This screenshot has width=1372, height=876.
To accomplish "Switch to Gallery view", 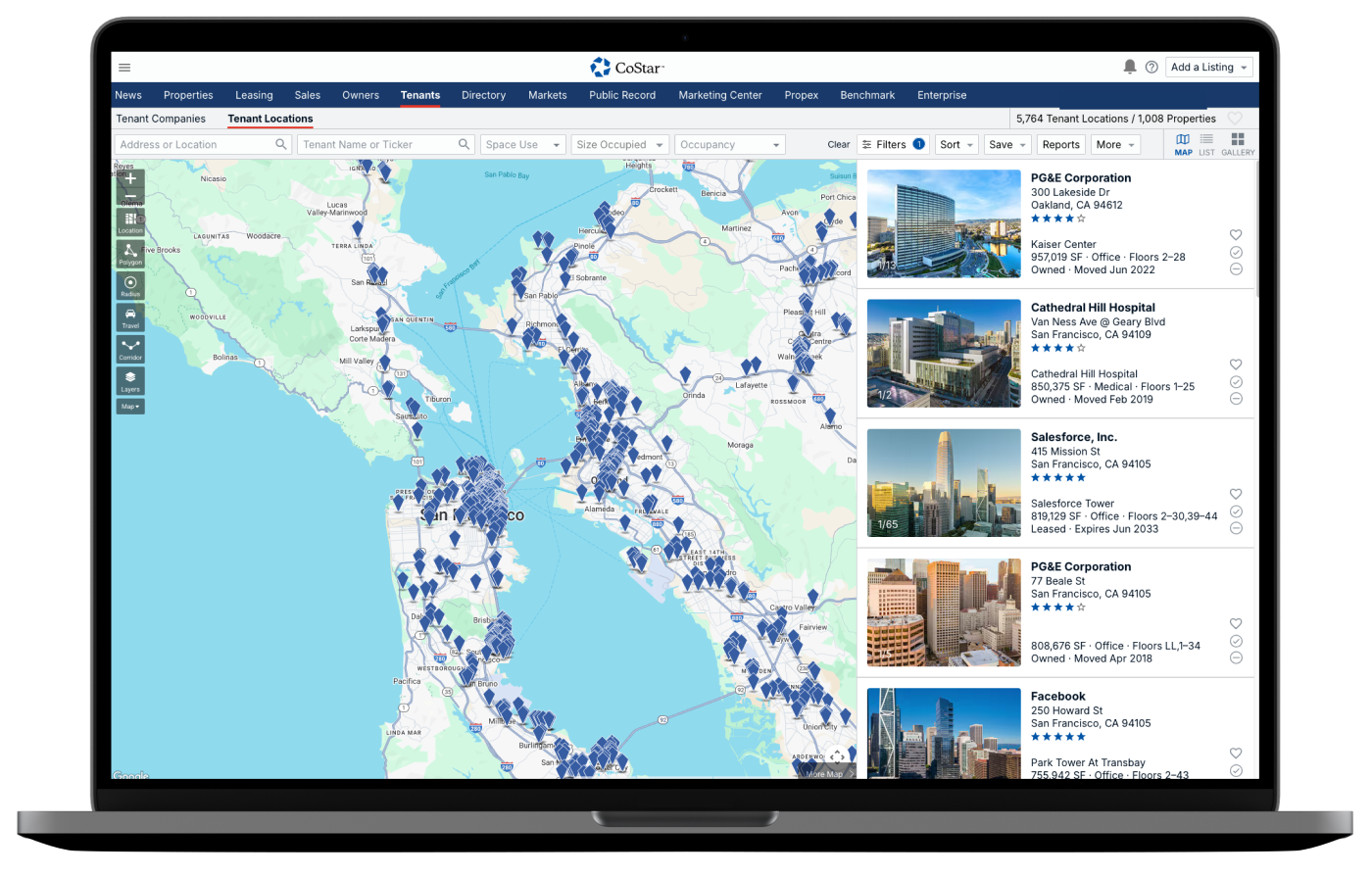I will pos(1238,144).
